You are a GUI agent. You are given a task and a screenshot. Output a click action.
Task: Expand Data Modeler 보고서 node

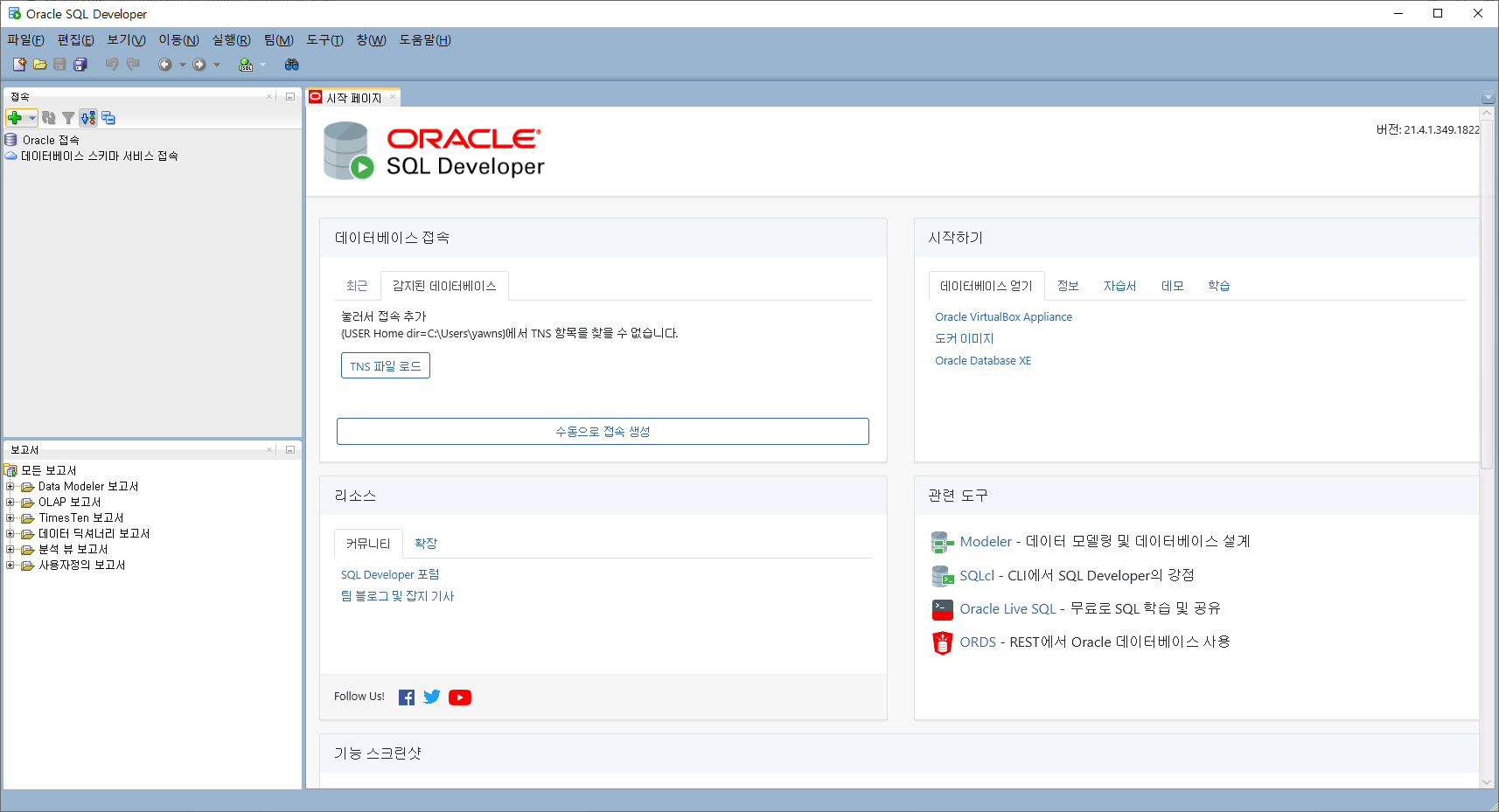(x=10, y=486)
